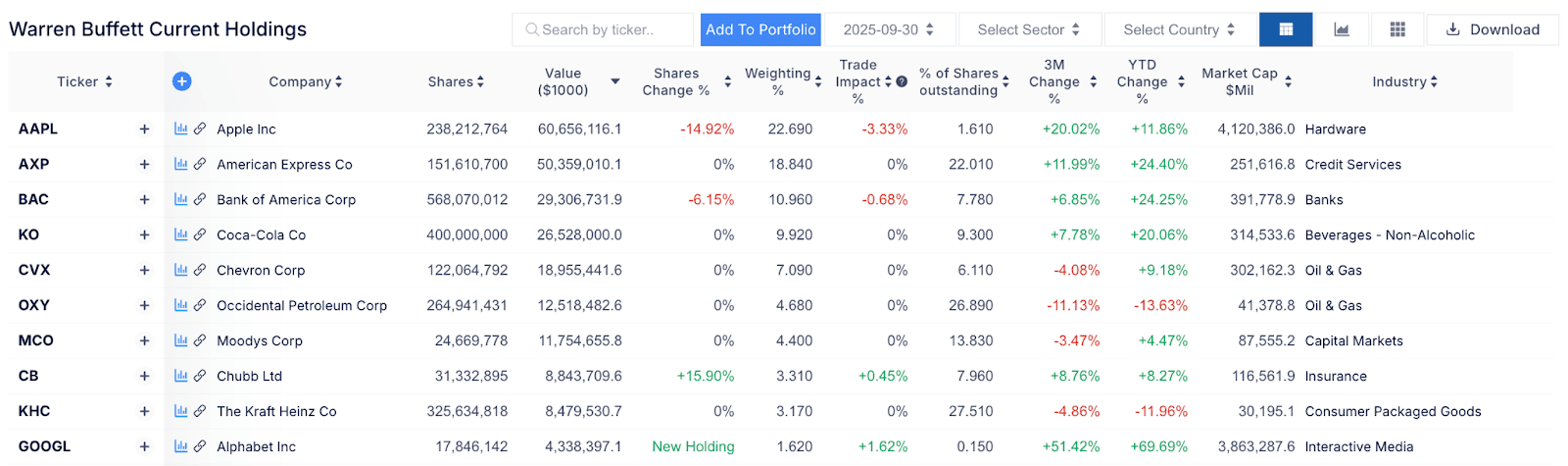
Task: Click the link icon beside Coca-Cola Co
Action: point(200,234)
